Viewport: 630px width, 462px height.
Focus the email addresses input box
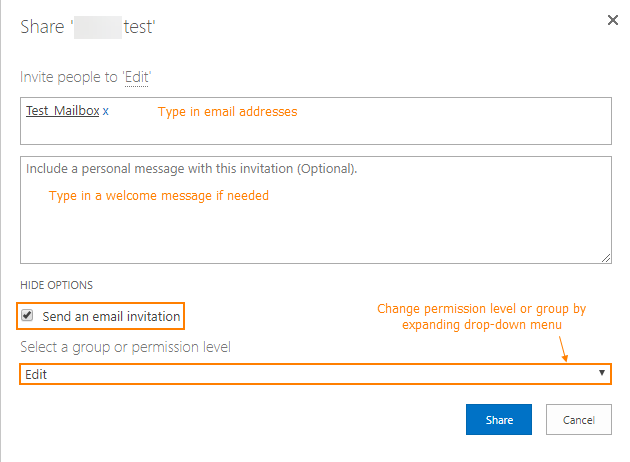pos(316,121)
